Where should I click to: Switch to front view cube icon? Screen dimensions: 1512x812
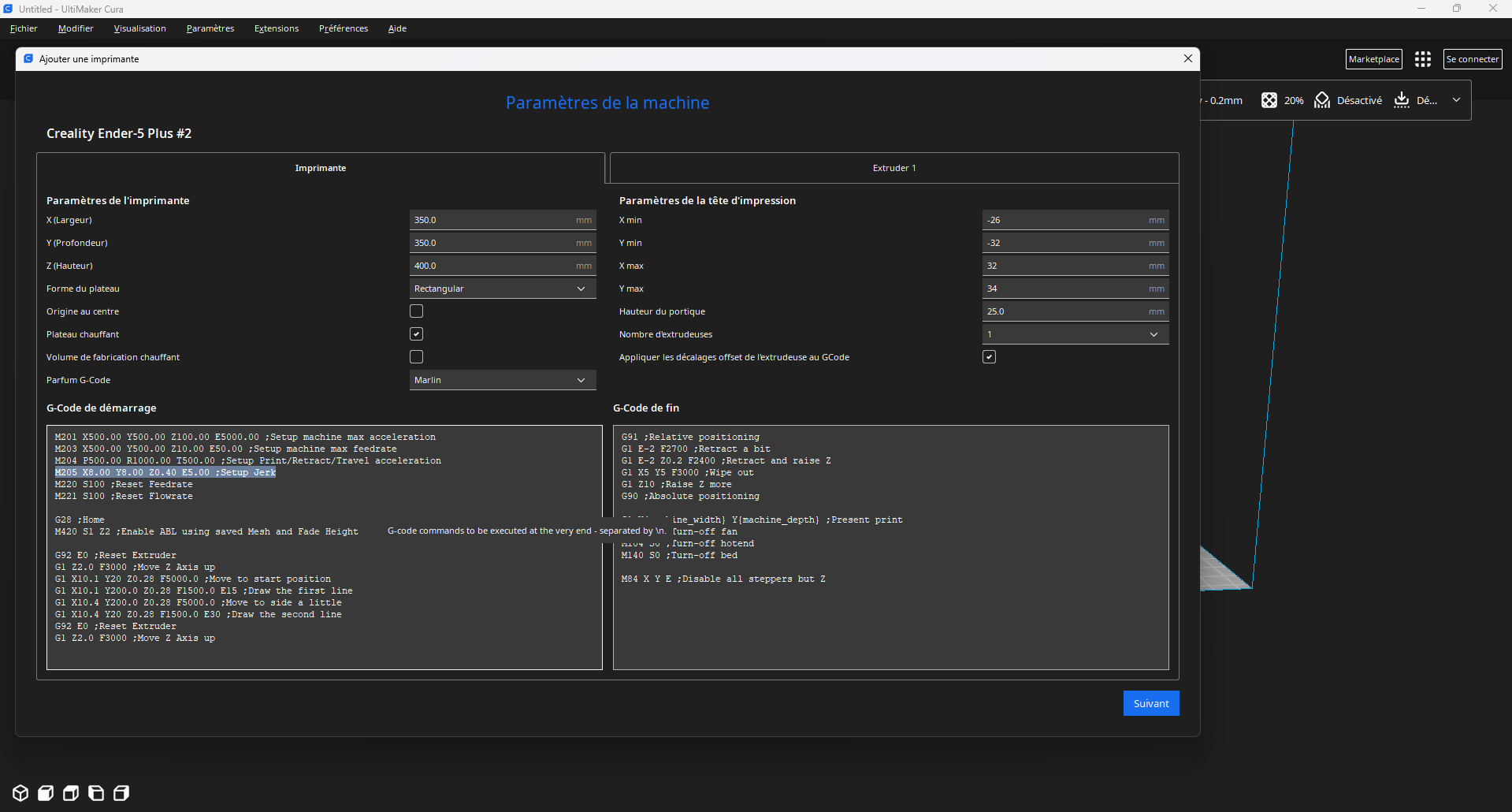[x=46, y=793]
